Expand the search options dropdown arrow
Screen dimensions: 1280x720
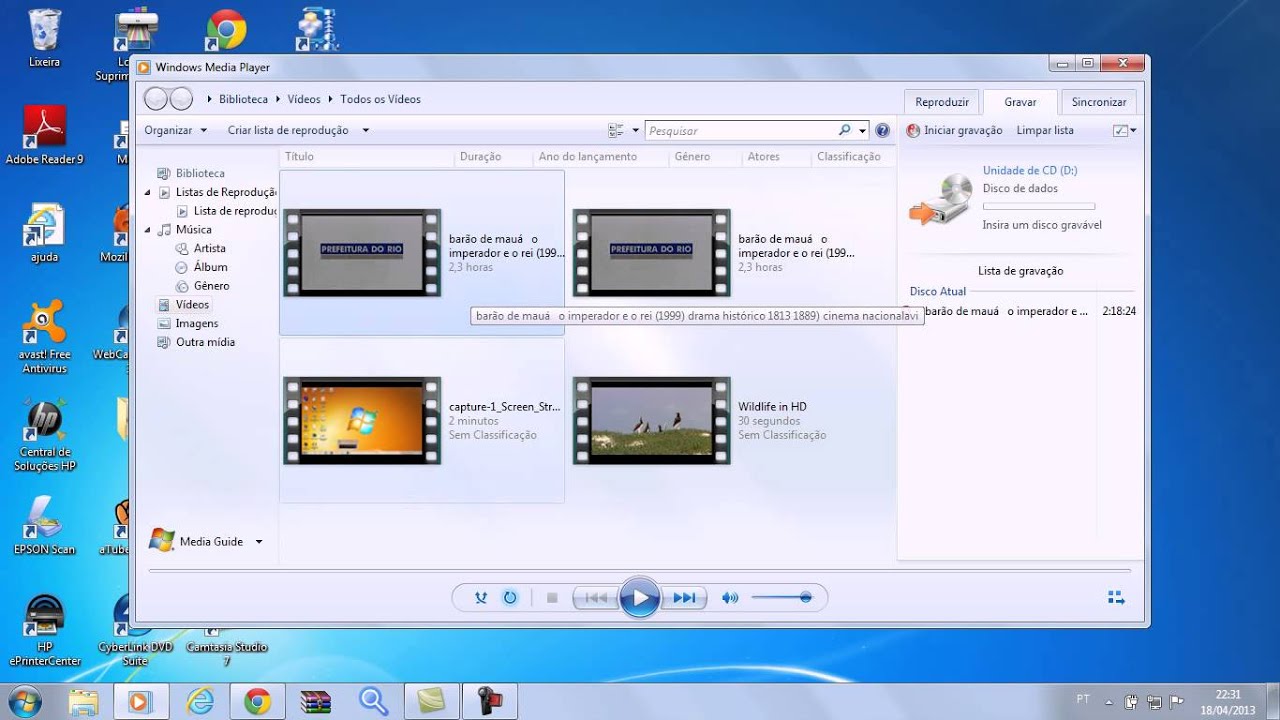point(863,130)
